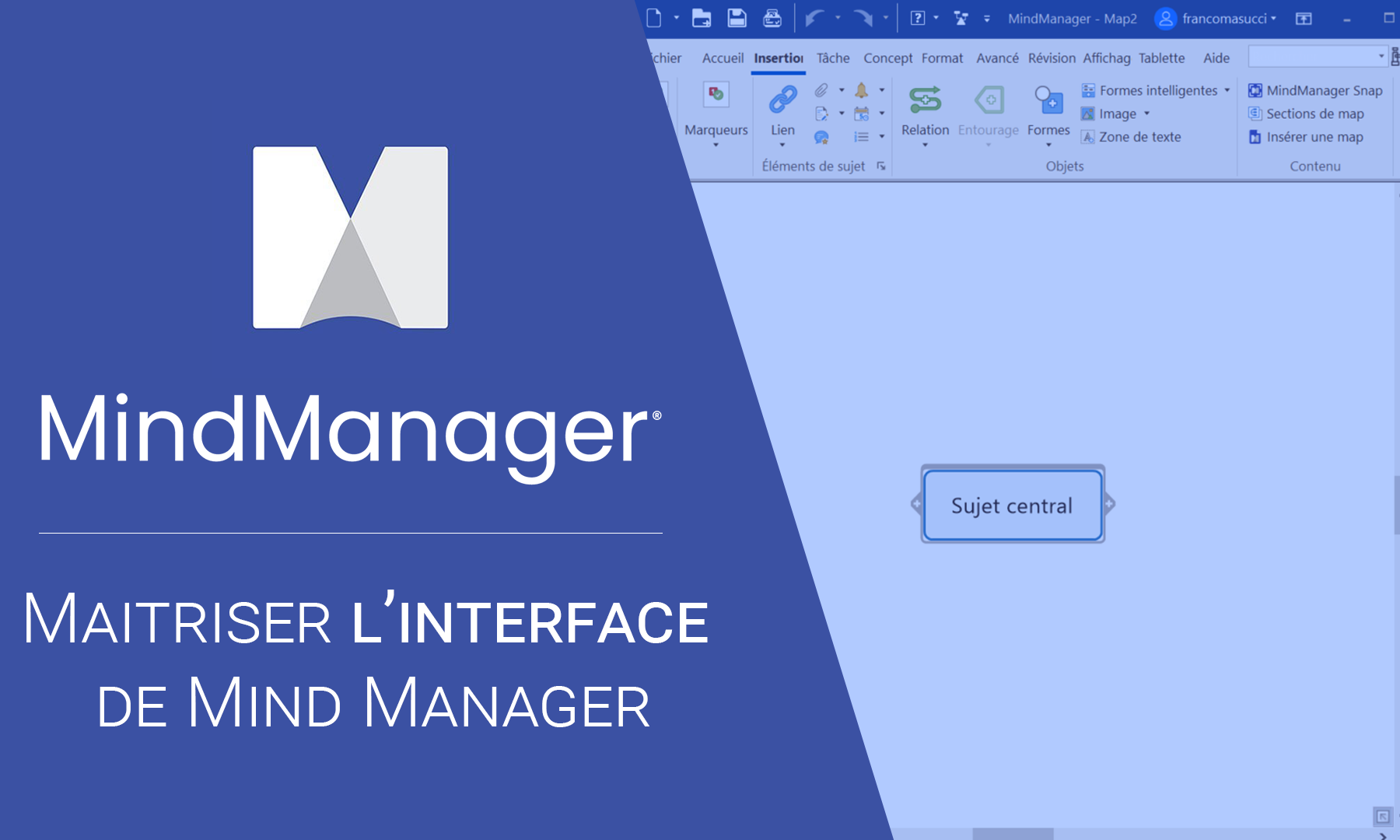Click the print icon in quick access toolbar
Viewport: 1400px width, 840px height.
pyautogui.click(x=772, y=18)
